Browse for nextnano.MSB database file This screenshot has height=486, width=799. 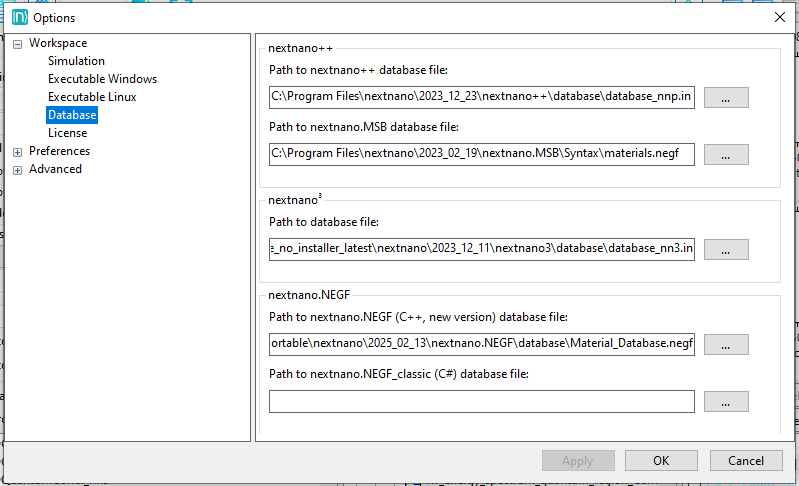pos(726,155)
